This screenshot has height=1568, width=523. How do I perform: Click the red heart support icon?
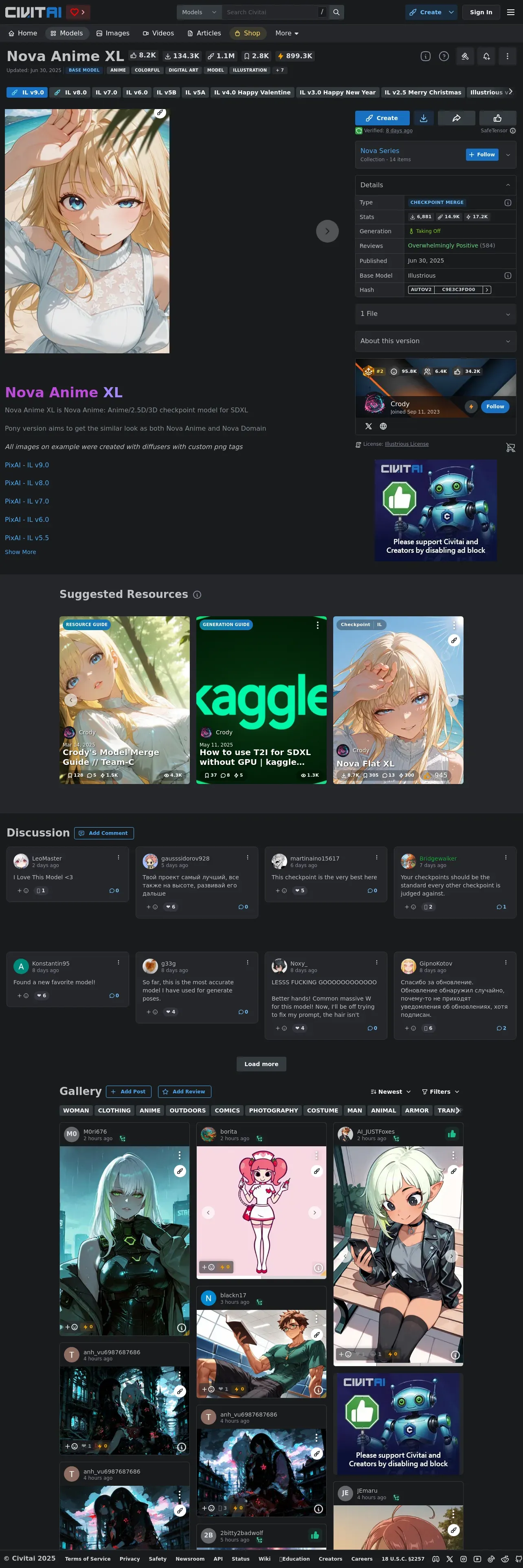tap(74, 12)
